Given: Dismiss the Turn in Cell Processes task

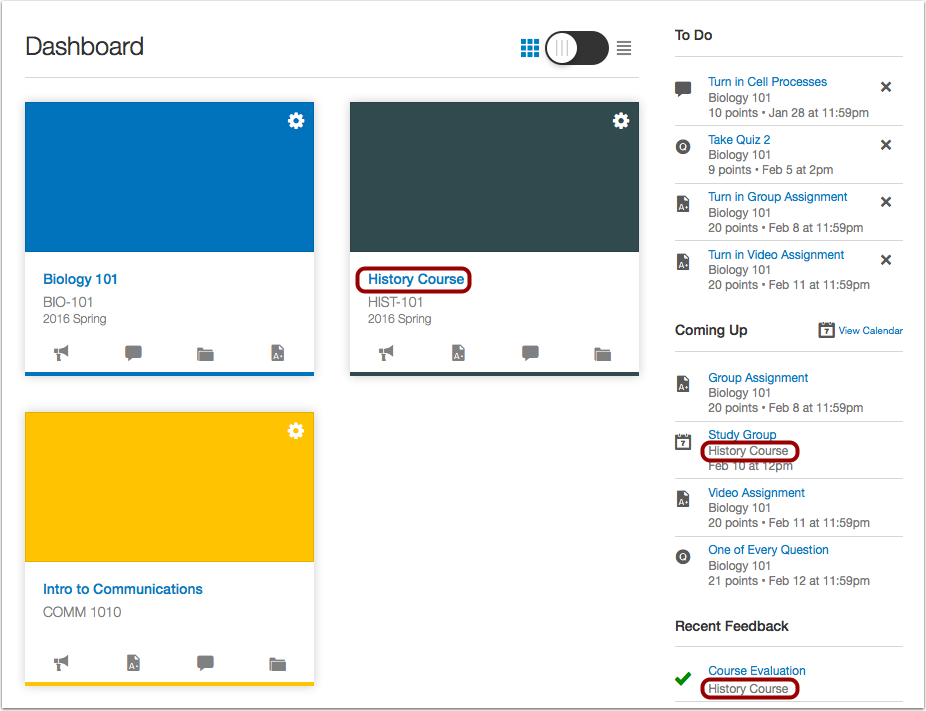Looking at the screenshot, I should coord(886,86).
